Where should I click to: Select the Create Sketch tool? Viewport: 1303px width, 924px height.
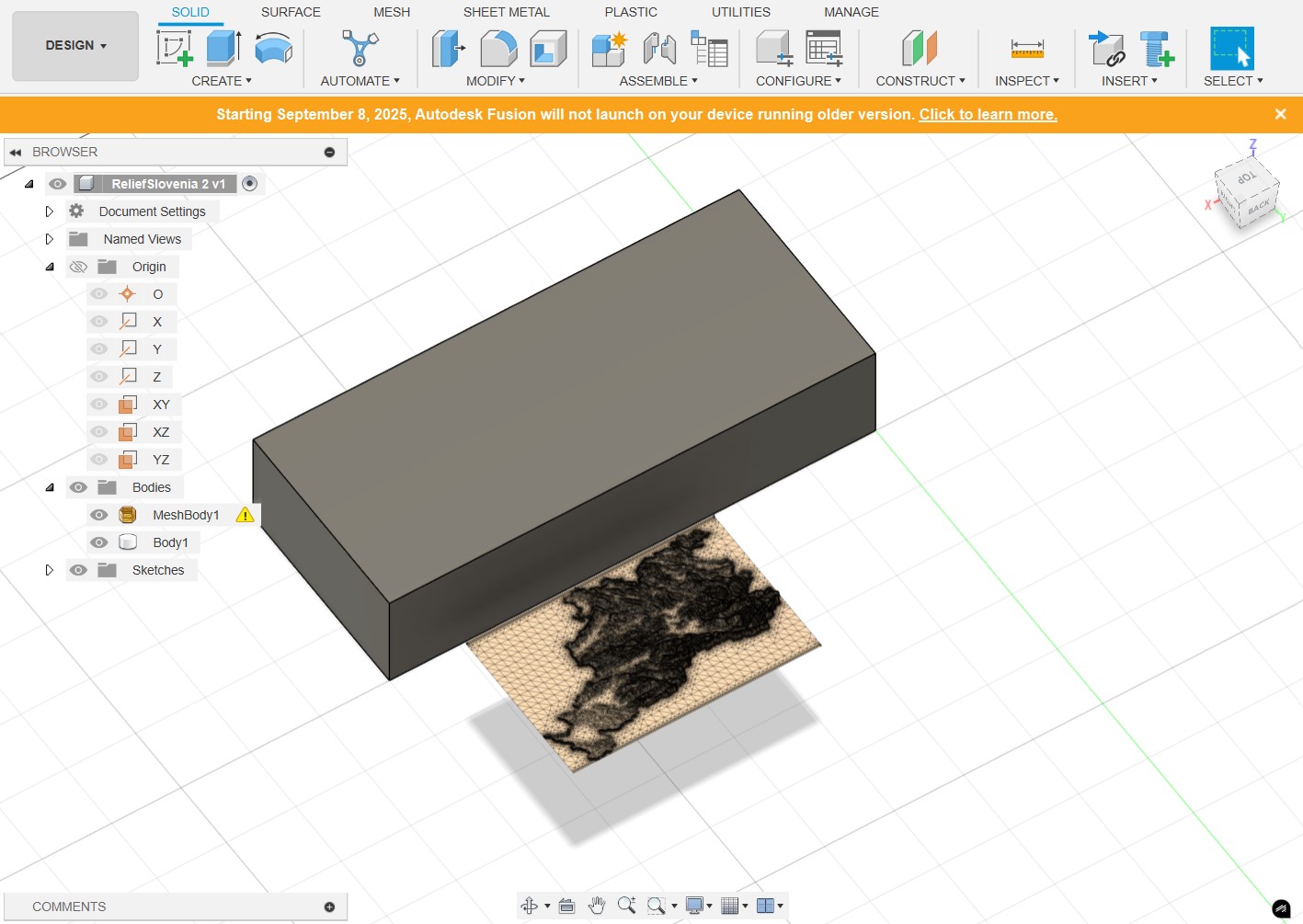click(175, 48)
